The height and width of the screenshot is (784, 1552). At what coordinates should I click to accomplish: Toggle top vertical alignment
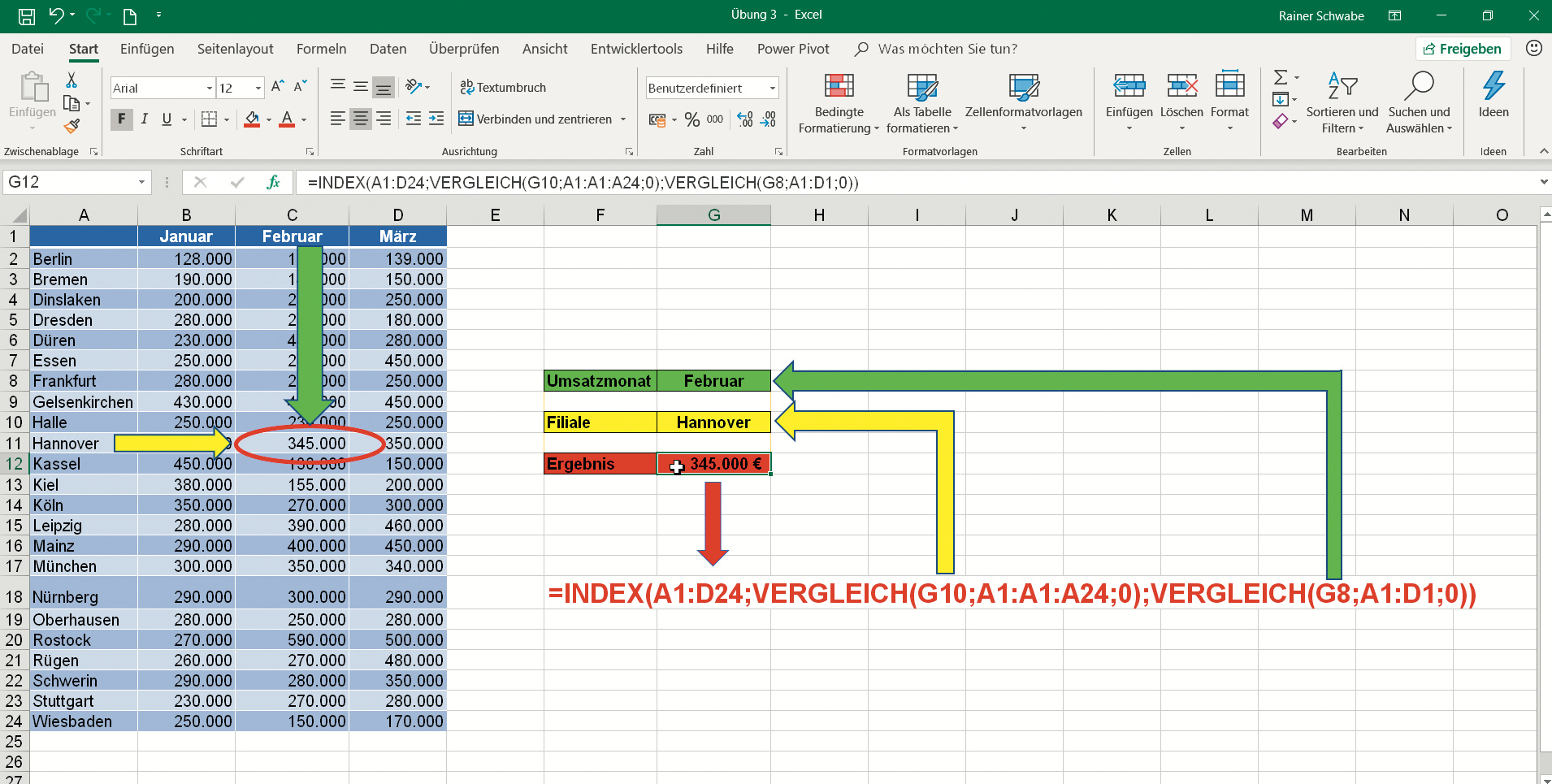pyautogui.click(x=338, y=86)
